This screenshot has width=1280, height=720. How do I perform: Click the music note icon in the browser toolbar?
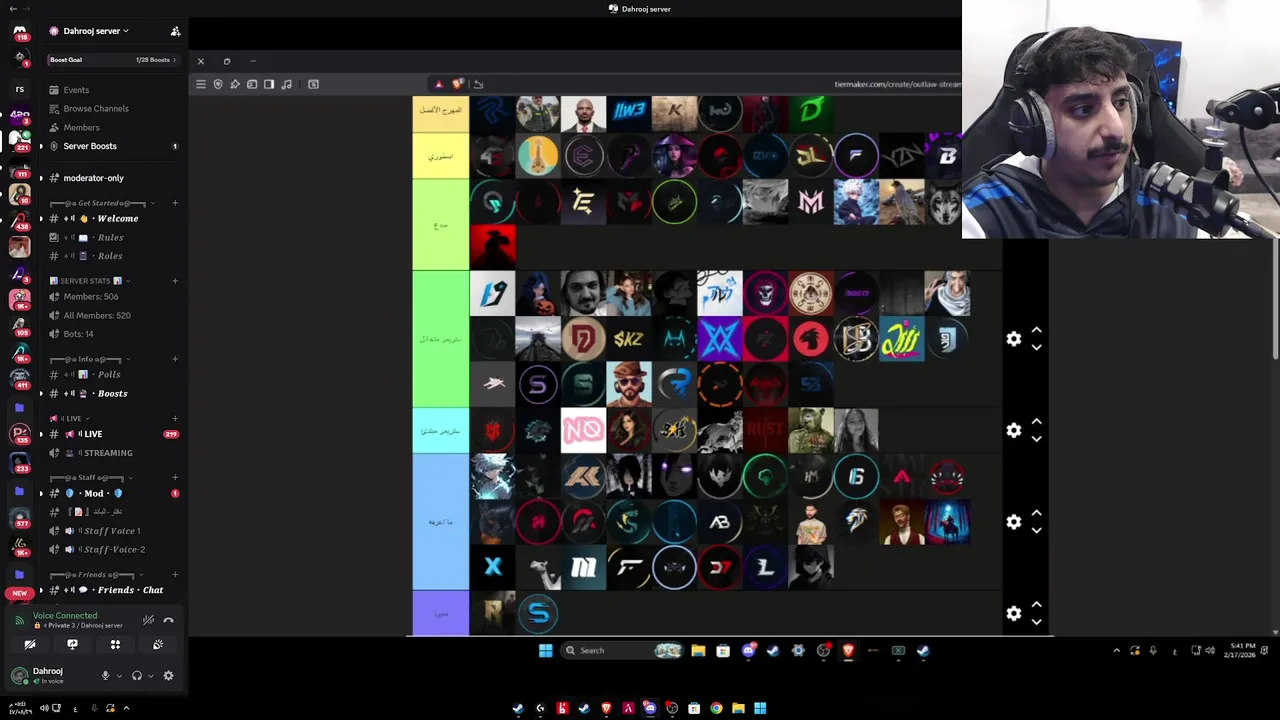[287, 84]
